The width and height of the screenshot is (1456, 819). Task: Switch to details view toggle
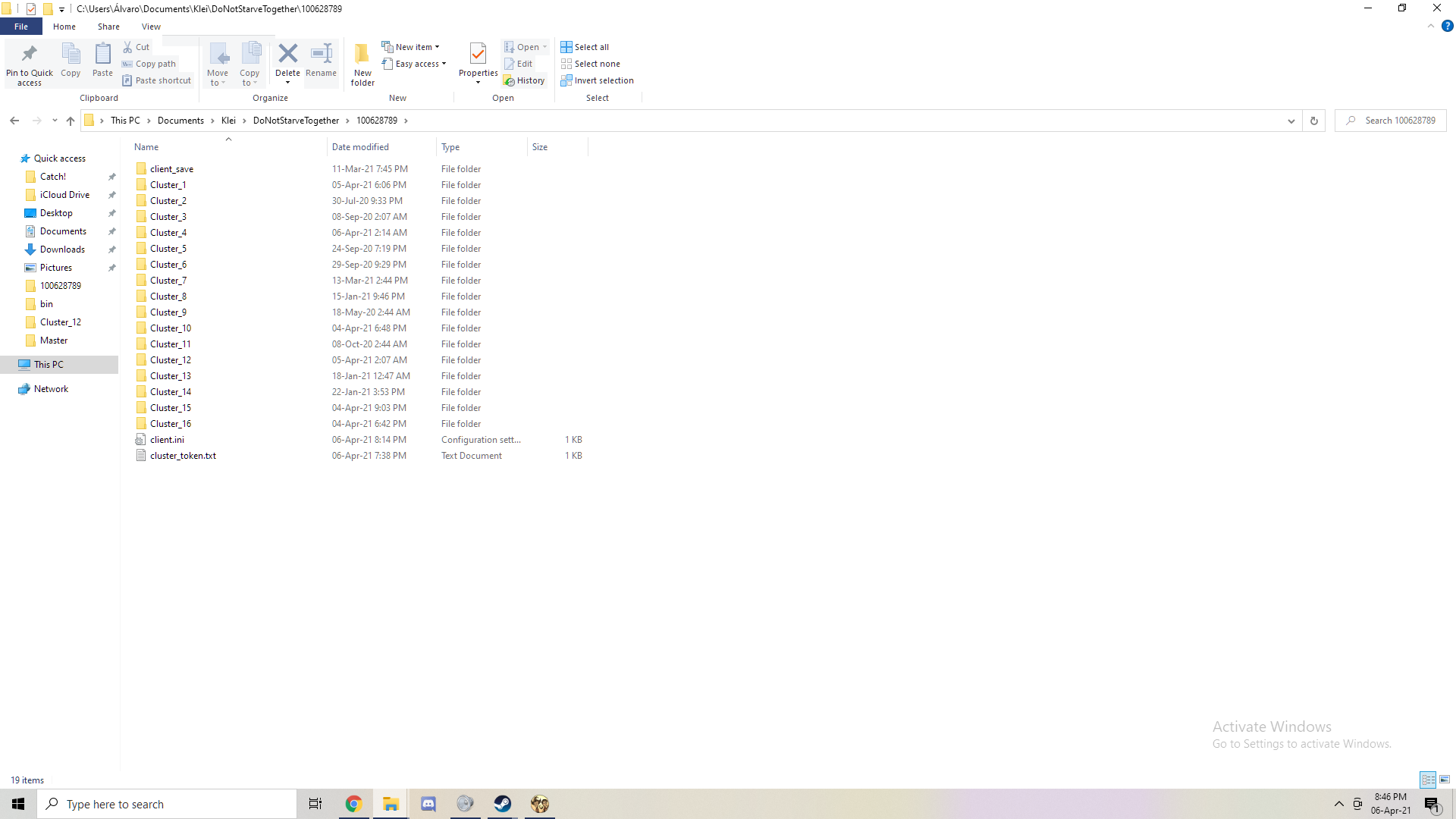1428,780
